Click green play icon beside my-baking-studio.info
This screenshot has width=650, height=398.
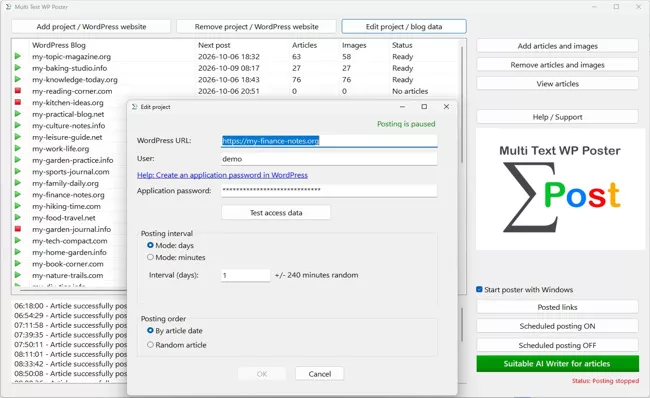(x=17, y=68)
